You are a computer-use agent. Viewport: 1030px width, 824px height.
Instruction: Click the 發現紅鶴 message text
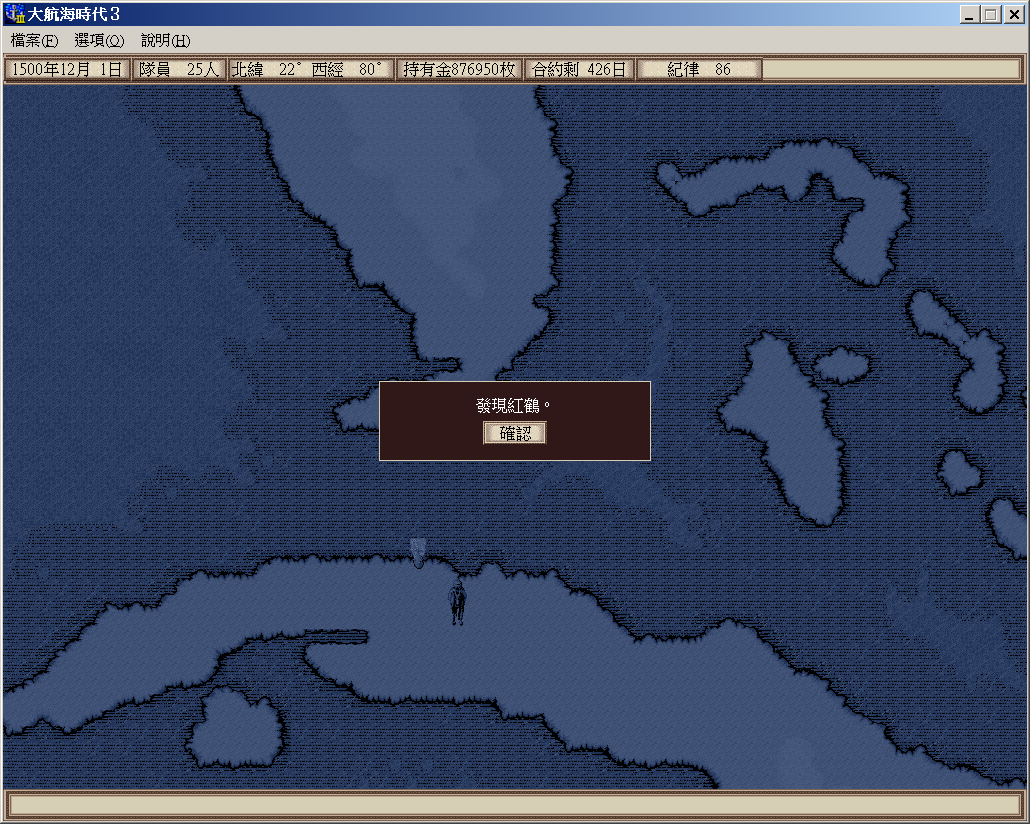click(x=514, y=405)
